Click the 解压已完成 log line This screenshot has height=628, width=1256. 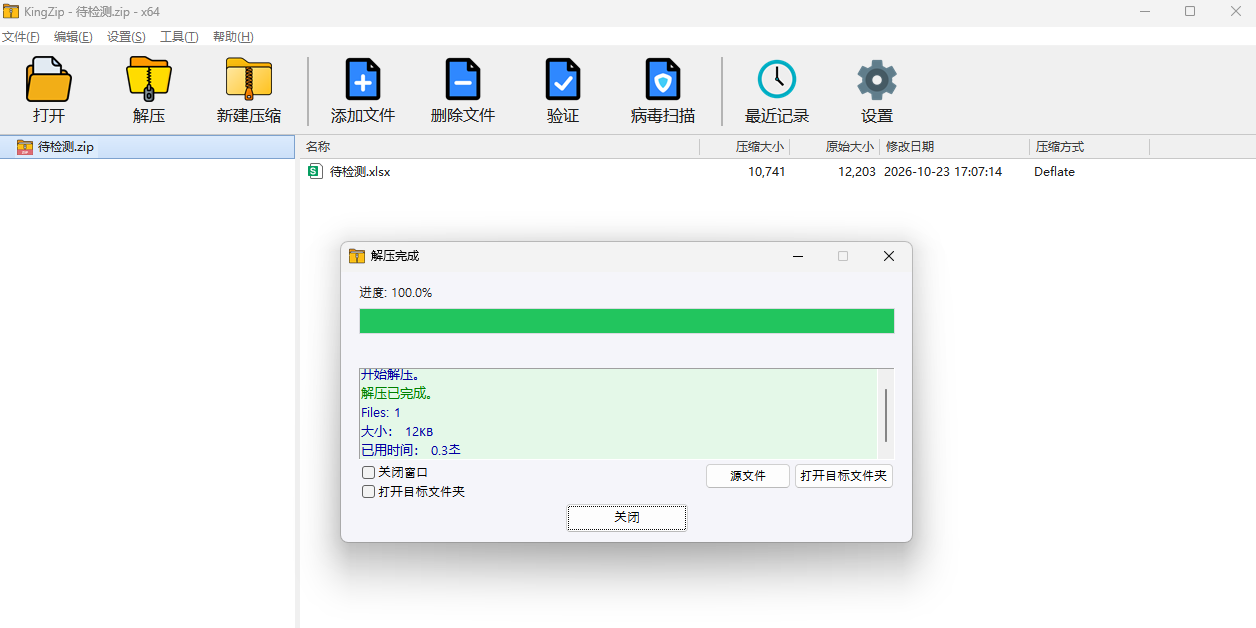pyautogui.click(x=397, y=393)
